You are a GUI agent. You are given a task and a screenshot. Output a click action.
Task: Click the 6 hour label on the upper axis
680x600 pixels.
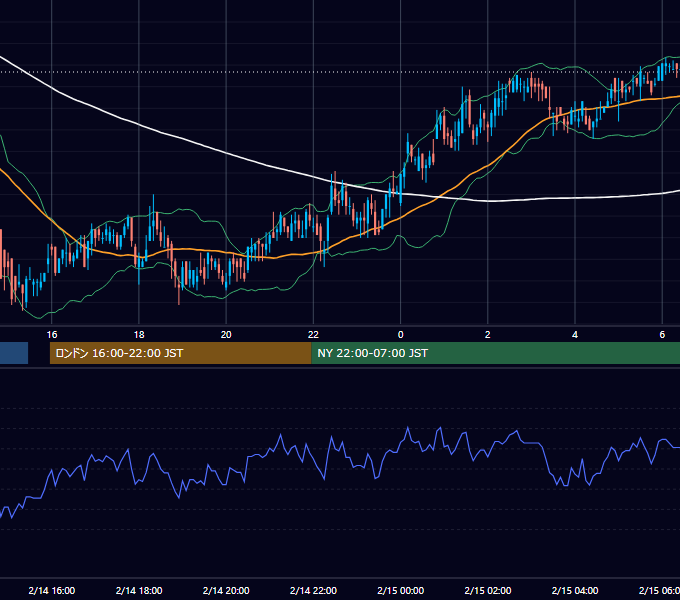[x=662, y=335]
